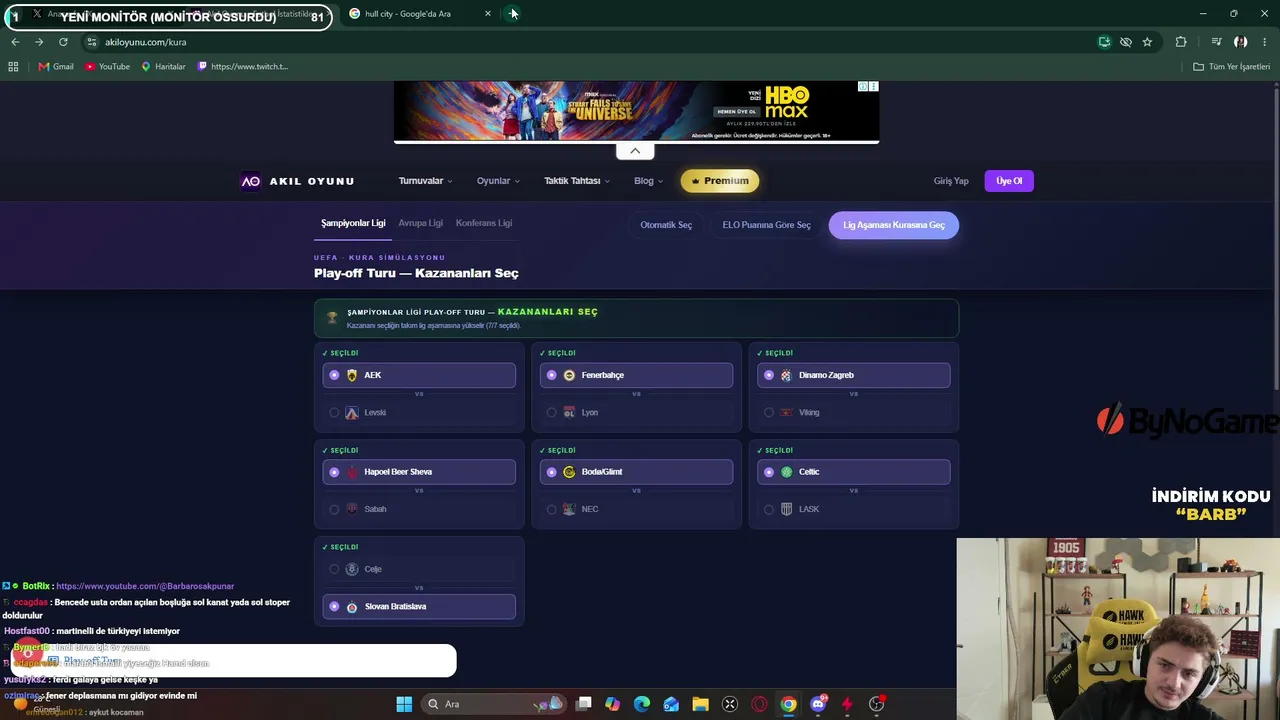Click the crossed-eye icon in address bar
This screenshot has height=720, width=1280.
1126,42
